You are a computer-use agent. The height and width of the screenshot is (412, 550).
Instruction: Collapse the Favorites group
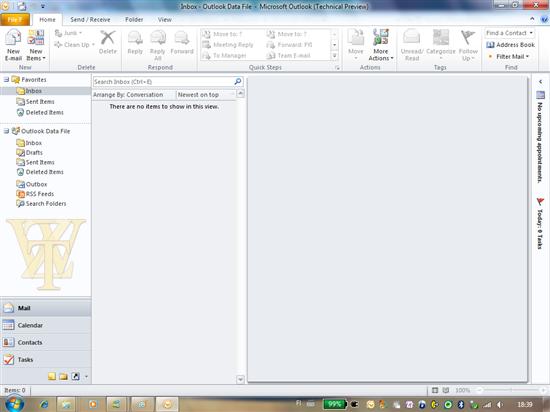tap(6, 80)
